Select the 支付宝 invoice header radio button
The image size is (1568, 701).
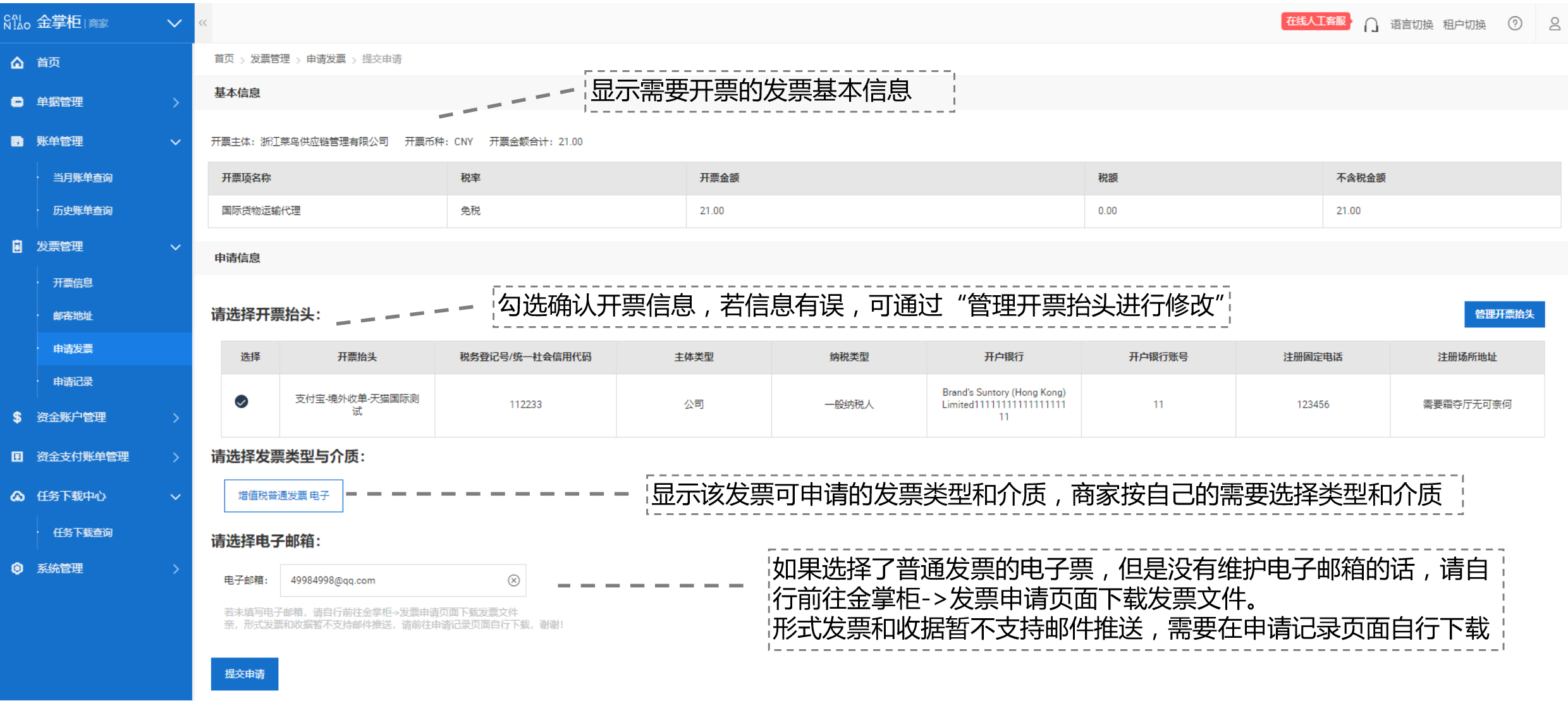coord(242,401)
